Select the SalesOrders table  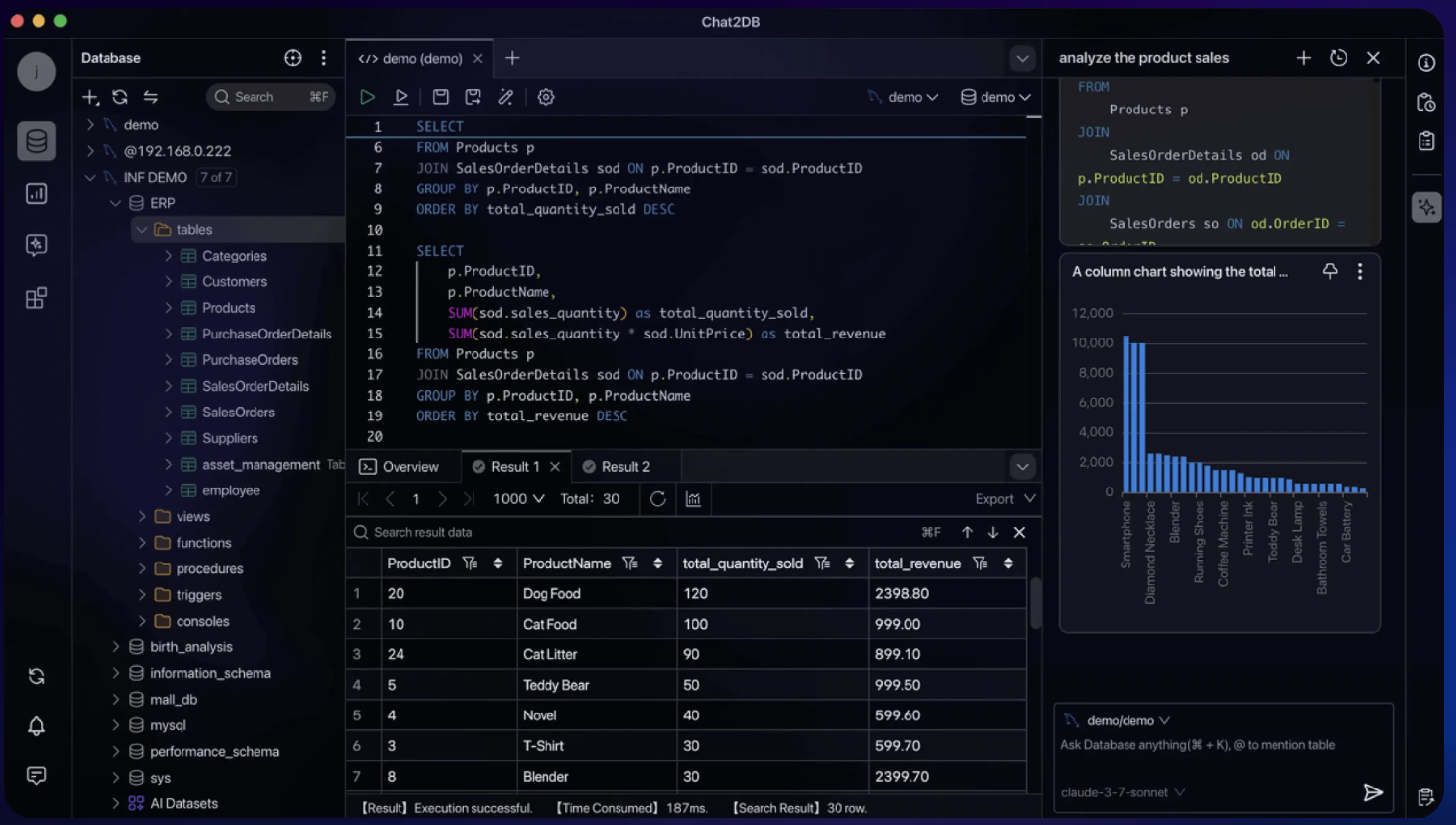point(238,412)
